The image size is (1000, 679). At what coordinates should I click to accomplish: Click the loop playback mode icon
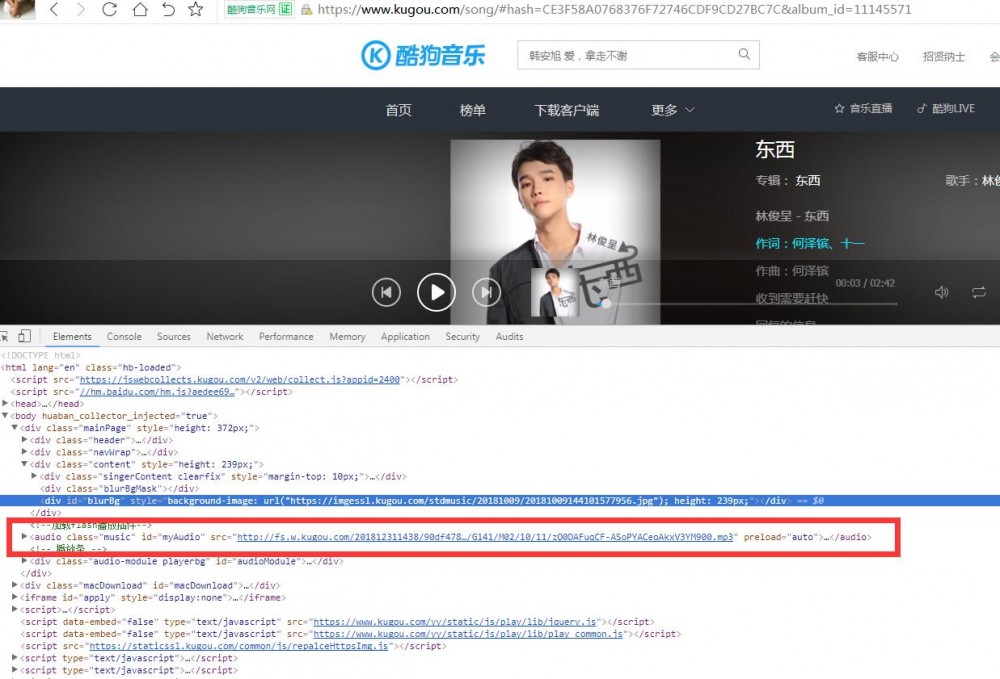979,291
